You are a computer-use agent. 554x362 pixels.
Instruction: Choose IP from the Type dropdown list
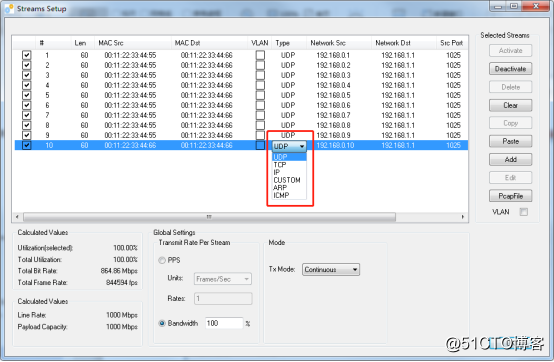tap(289, 172)
